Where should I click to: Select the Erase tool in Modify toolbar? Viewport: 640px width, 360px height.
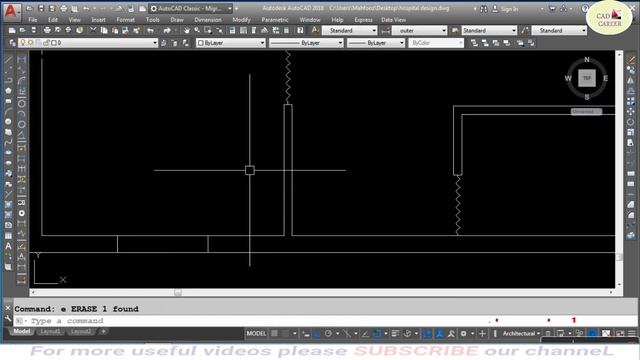[x=631, y=60]
